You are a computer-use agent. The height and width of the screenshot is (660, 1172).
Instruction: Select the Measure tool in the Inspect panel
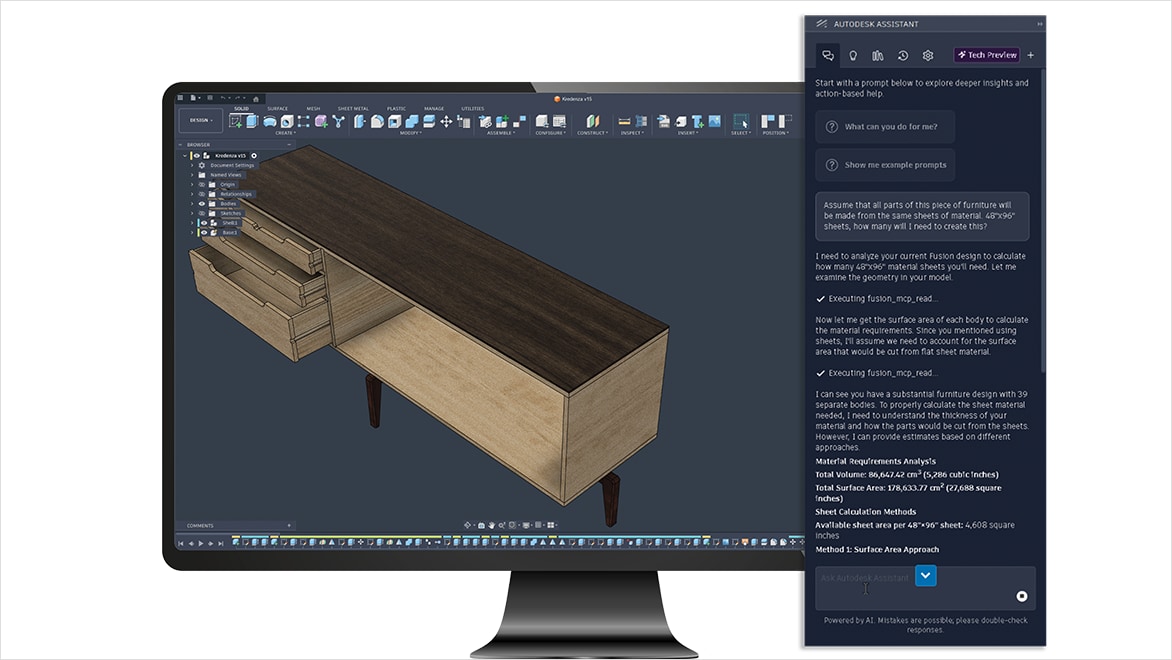[x=622, y=120]
